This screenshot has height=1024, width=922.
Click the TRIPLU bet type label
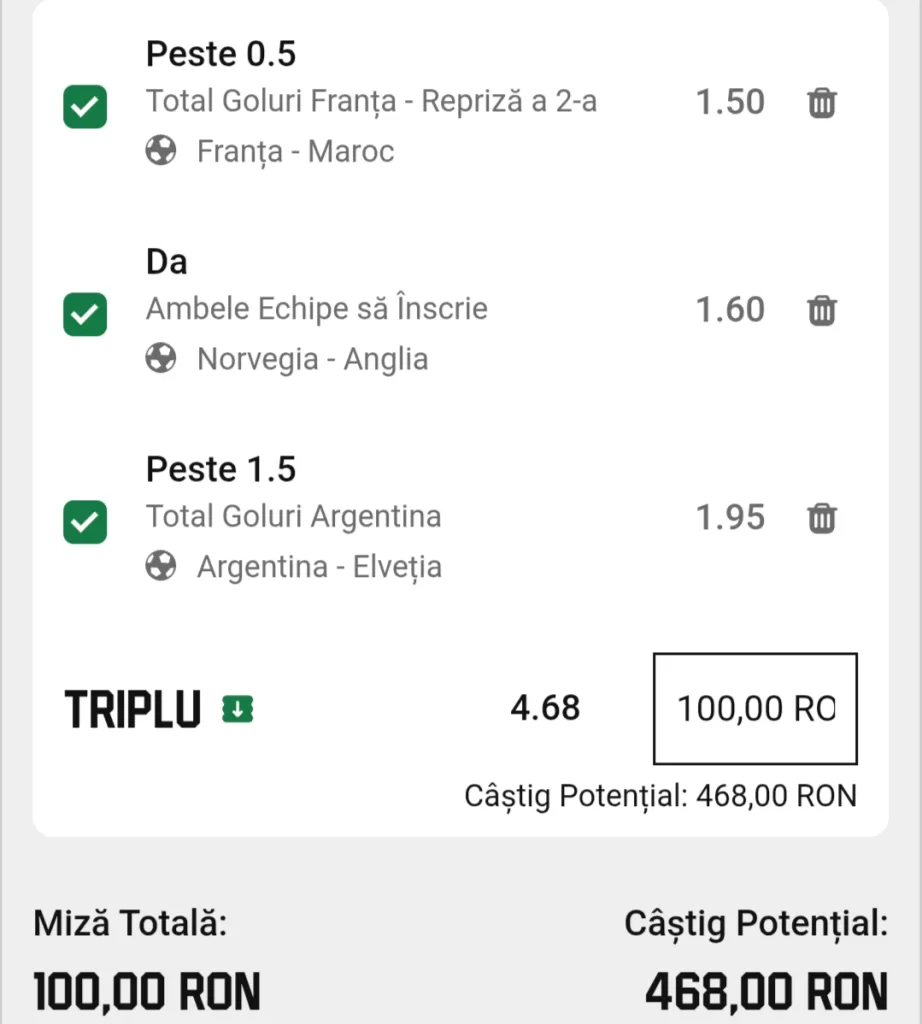pos(133,709)
